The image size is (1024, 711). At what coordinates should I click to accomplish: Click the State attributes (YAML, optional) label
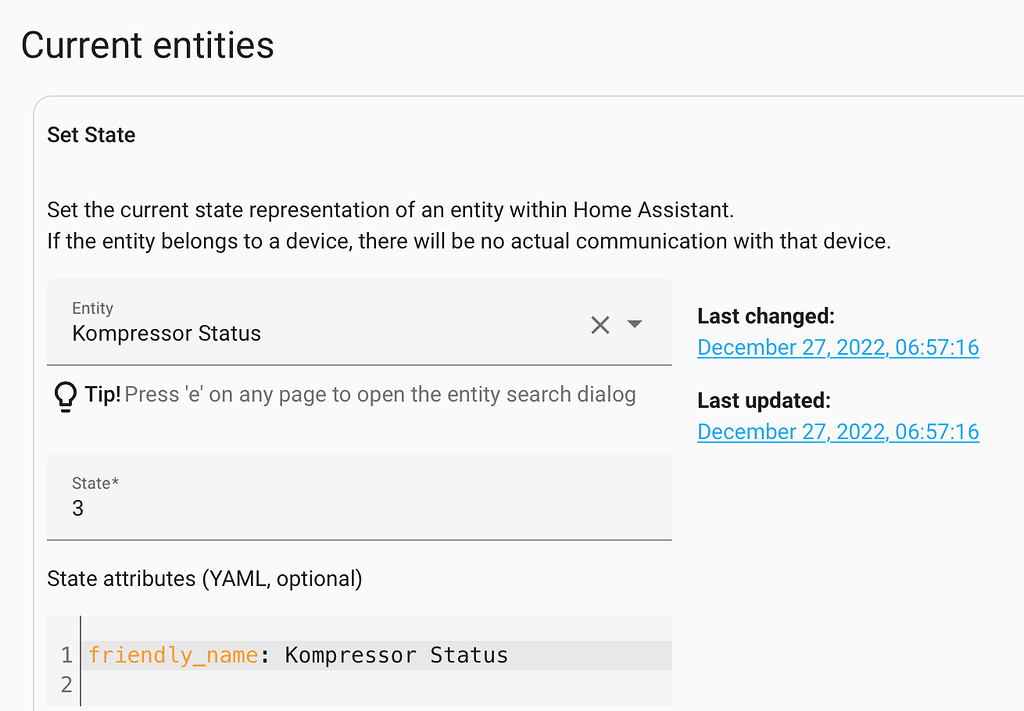pyautogui.click(x=204, y=578)
